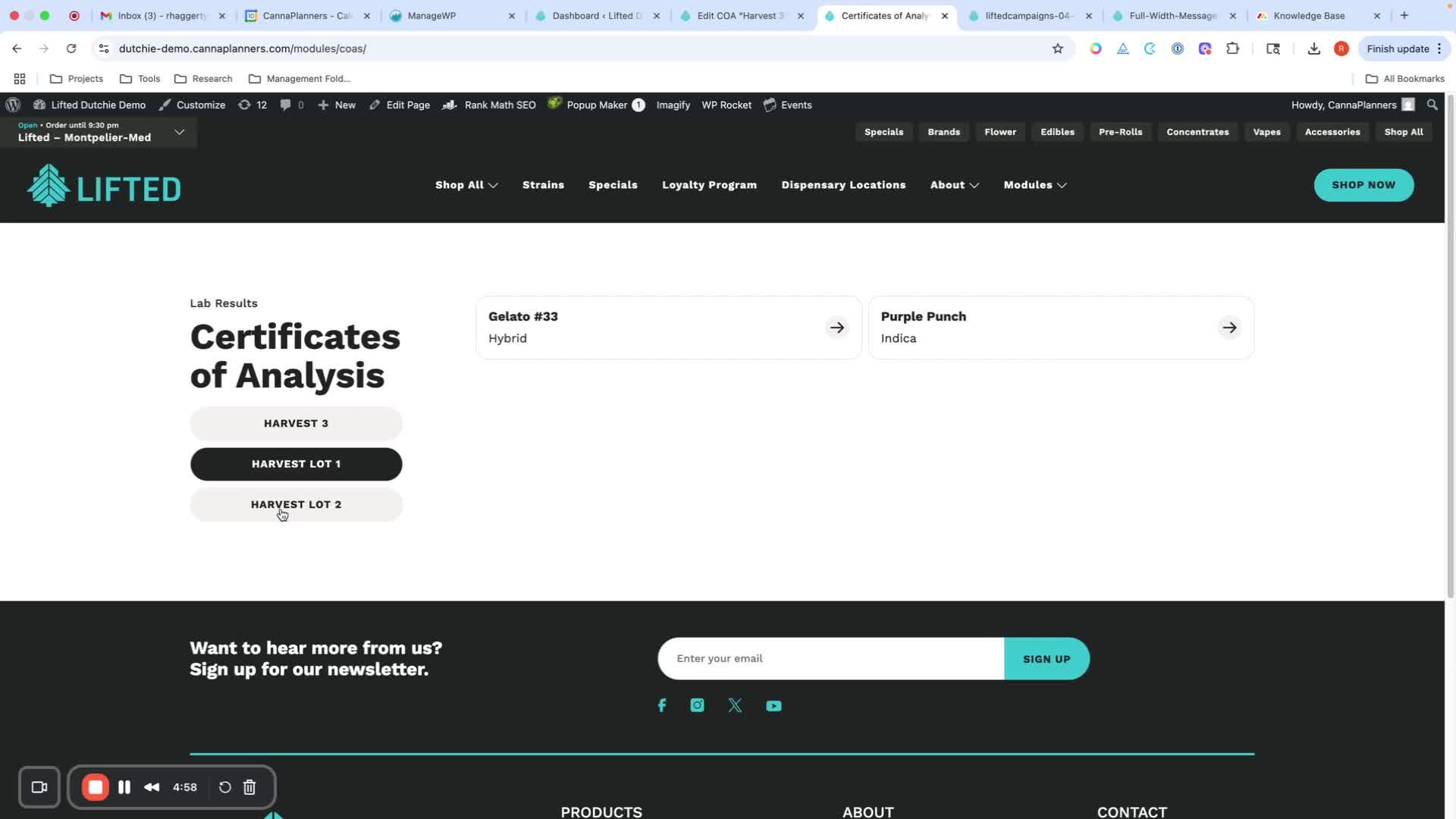Viewport: 1456px width, 819px height.
Task: Stop the screen recording
Action: [x=96, y=787]
